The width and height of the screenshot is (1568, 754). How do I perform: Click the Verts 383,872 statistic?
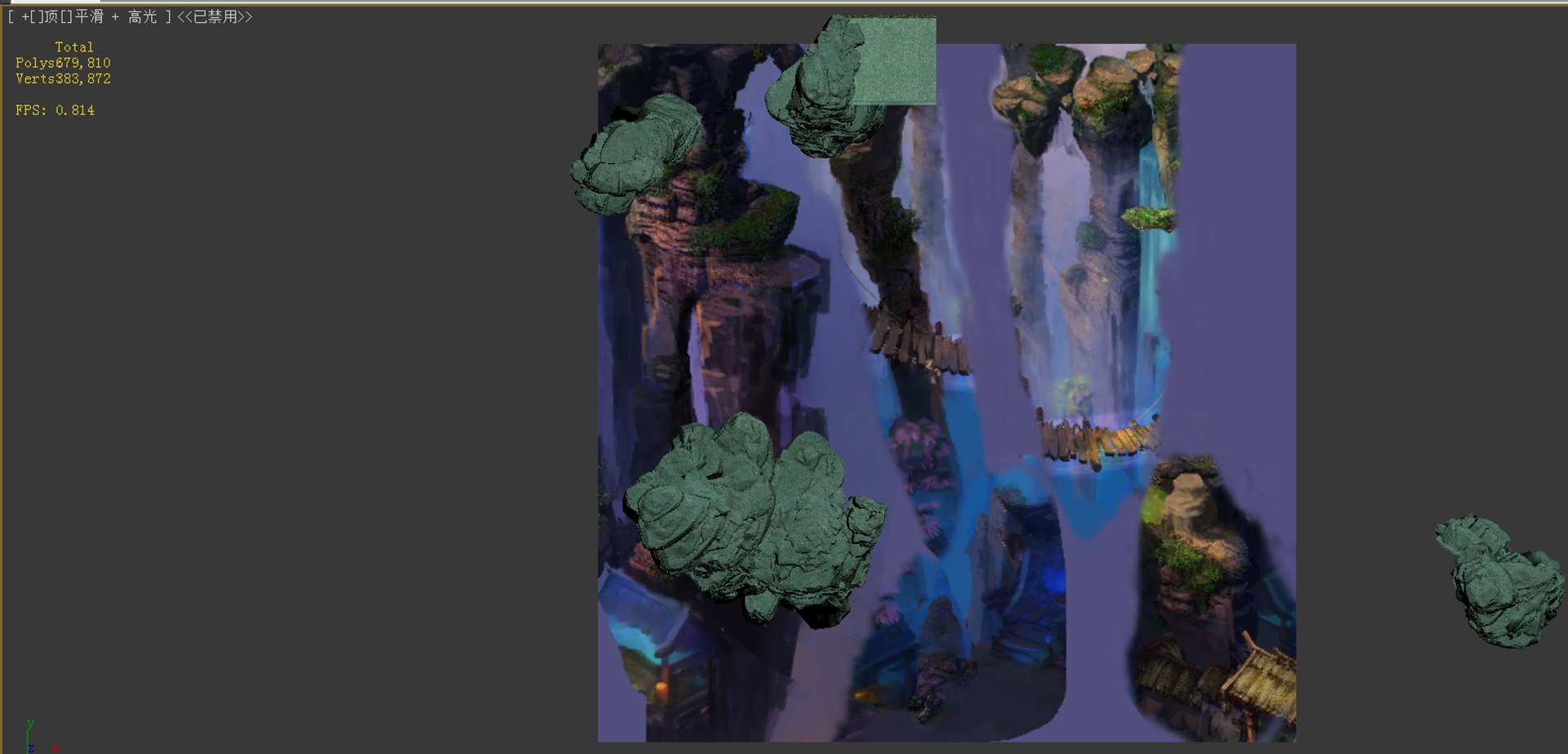[x=63, y=78]
